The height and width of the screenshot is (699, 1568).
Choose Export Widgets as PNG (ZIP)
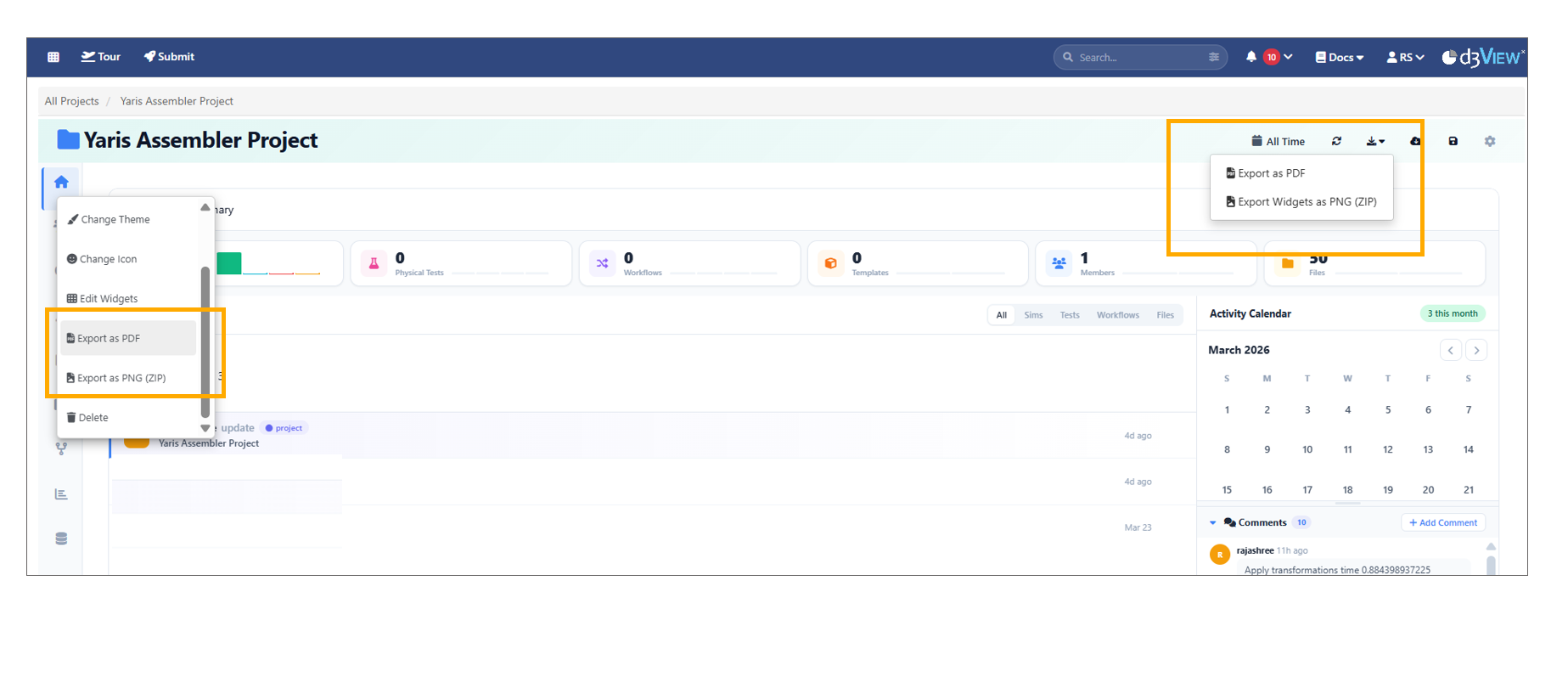pos(1301,202)
